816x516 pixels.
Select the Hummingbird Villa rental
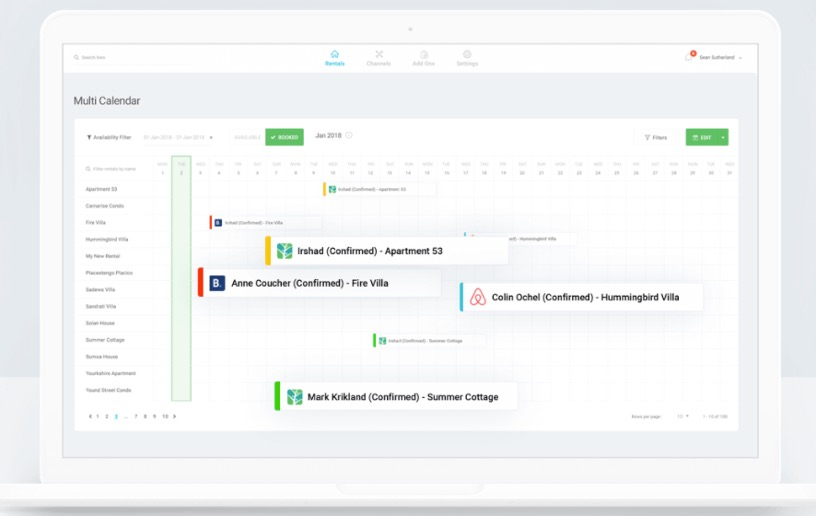(107, 239)
